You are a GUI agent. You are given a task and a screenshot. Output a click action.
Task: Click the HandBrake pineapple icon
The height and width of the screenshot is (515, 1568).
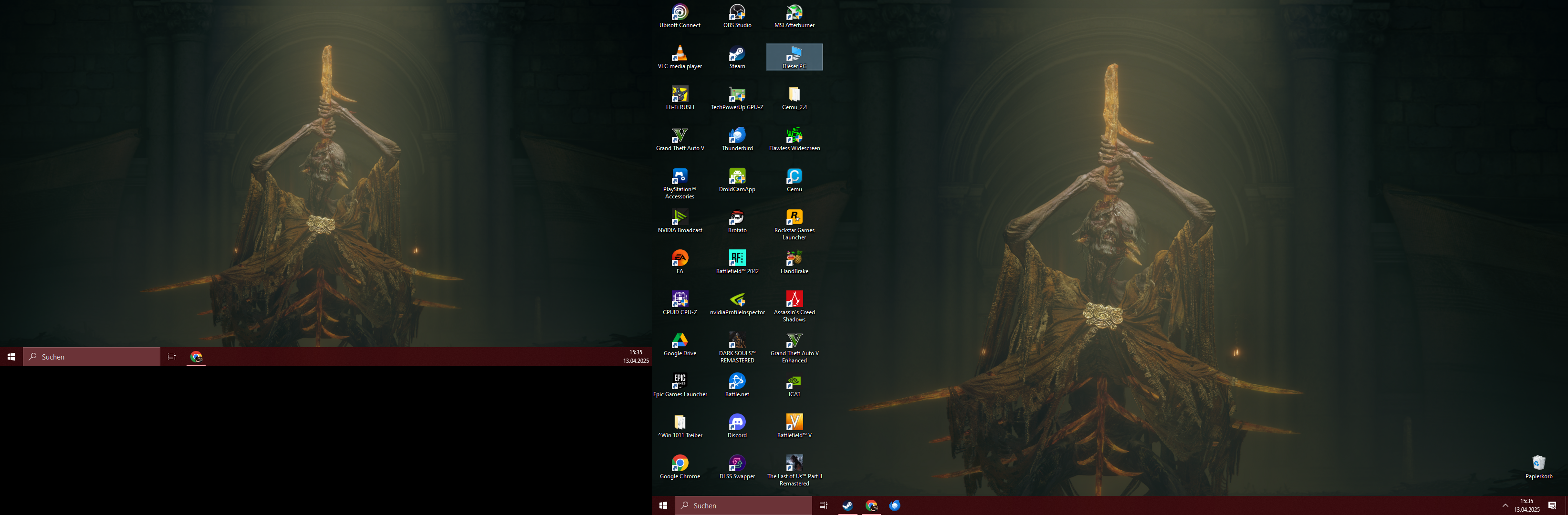[x=794, y=259]
